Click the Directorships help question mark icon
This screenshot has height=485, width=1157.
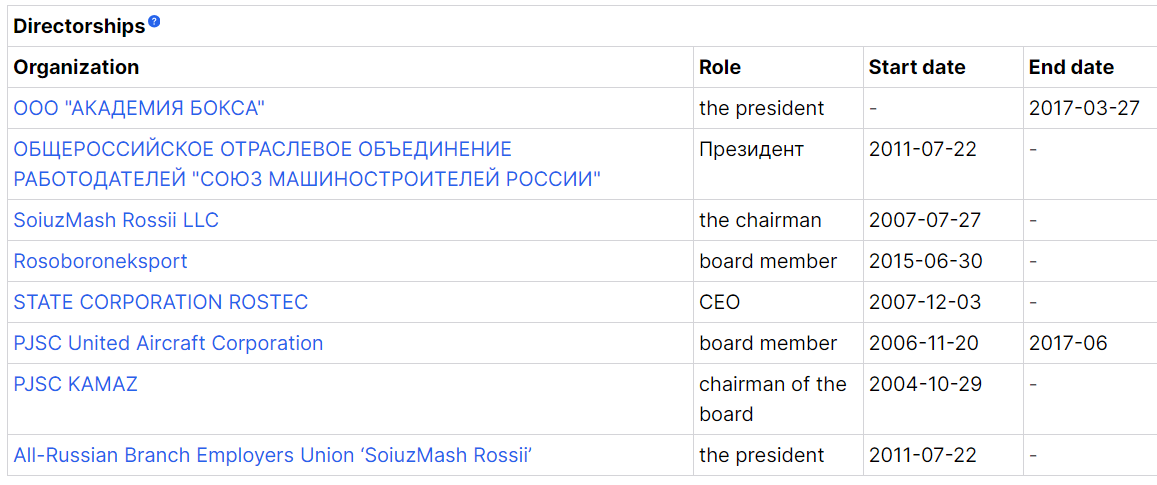pyautogui.click(x=154, y=22)
